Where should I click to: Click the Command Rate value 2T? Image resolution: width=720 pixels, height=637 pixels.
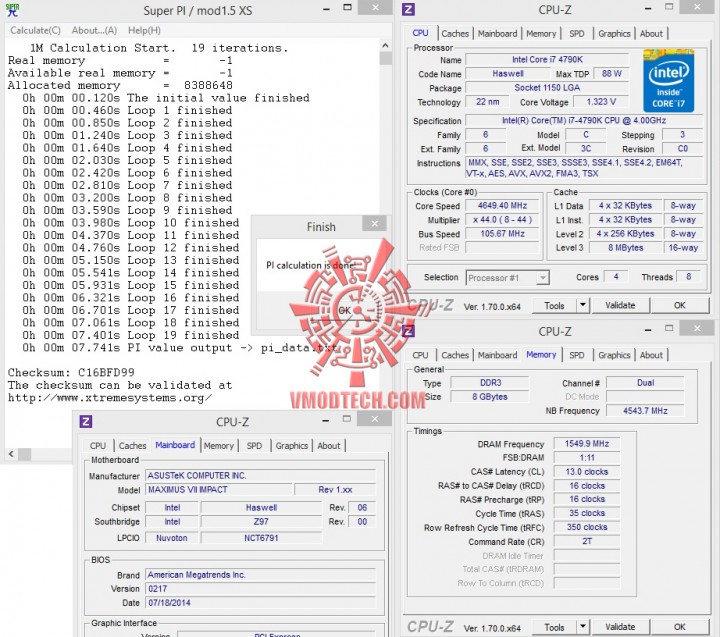click(x=587, y=541)
